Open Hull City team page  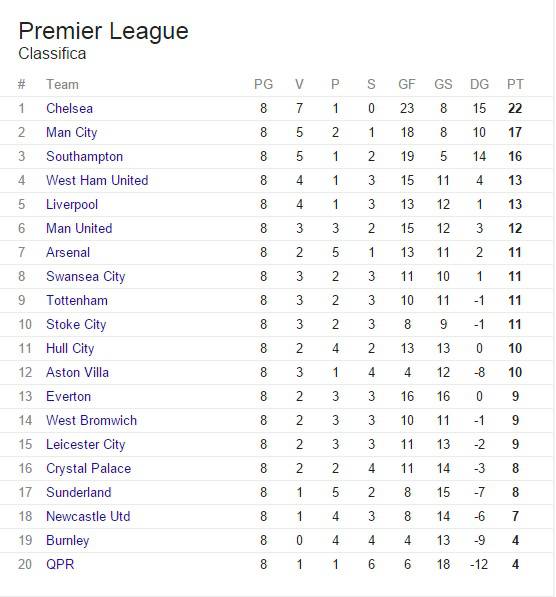click(x=70, y=349)
